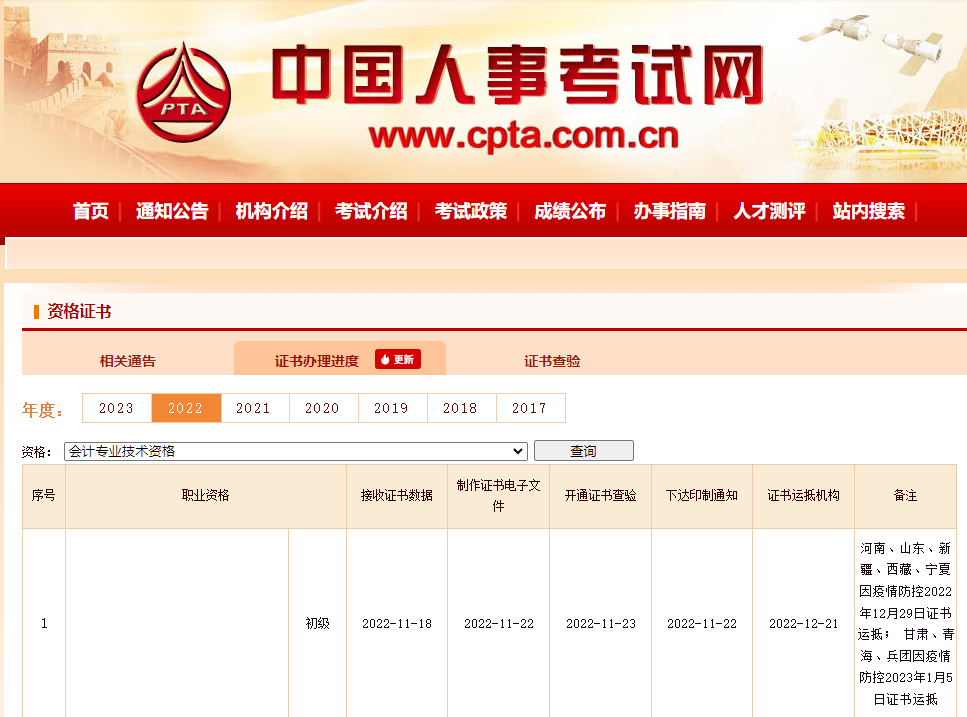Click the 查询 button
The width and height of the screenshot is (967, 717).
tap(583, 451)
